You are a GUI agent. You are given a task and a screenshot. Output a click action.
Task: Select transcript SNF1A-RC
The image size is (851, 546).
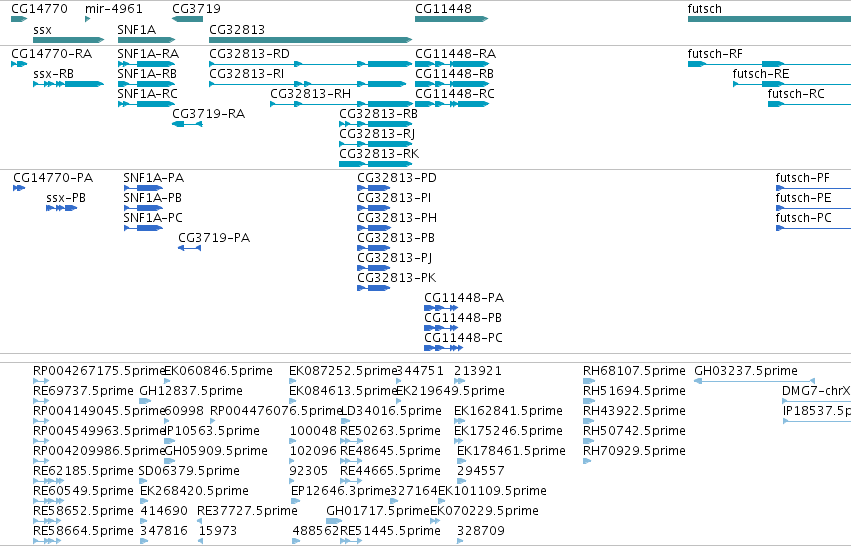pos(146,104)
